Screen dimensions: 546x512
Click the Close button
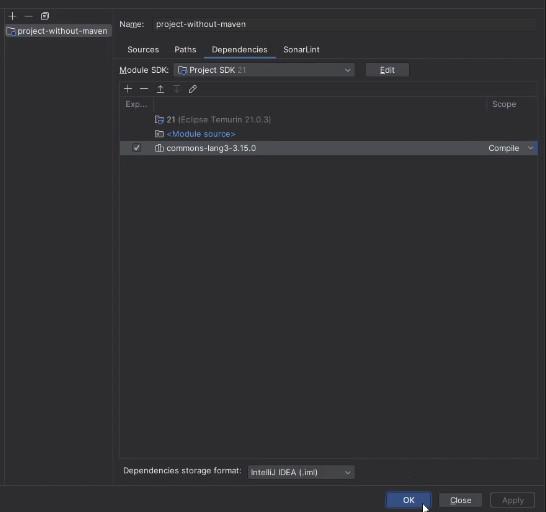click(x=460, y=500)
